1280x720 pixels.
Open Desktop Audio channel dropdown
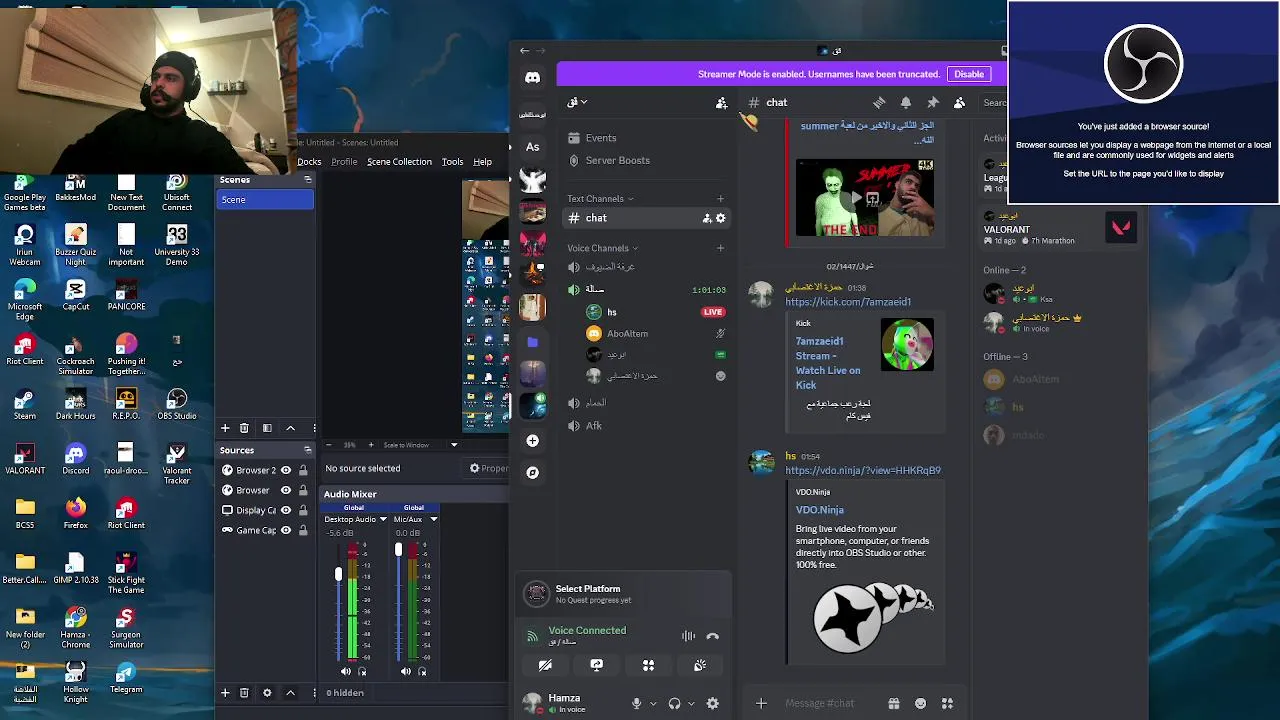[382, 520]
